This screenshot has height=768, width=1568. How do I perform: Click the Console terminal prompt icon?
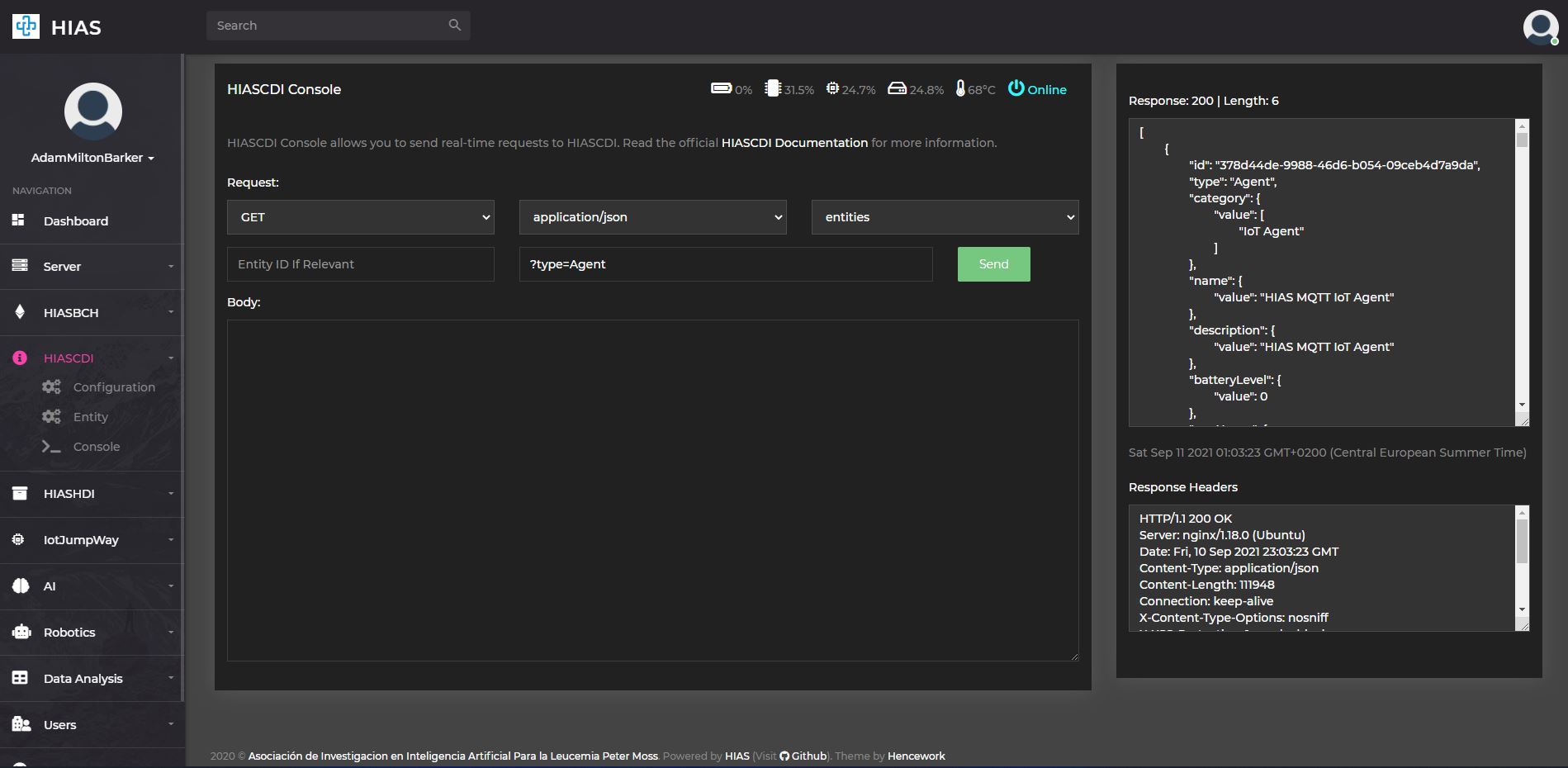[51, 446]
